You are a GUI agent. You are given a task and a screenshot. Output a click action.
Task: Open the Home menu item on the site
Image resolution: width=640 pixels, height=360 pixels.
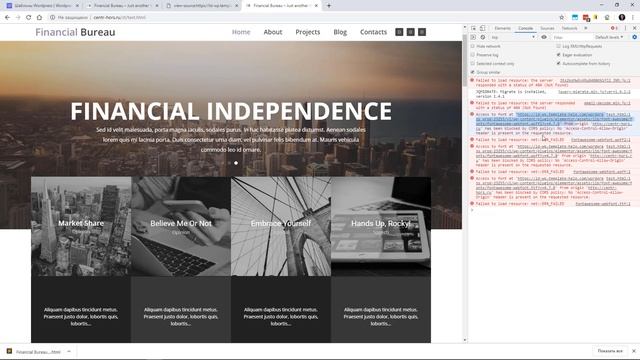pyautogui.click(x=241, y=32)
